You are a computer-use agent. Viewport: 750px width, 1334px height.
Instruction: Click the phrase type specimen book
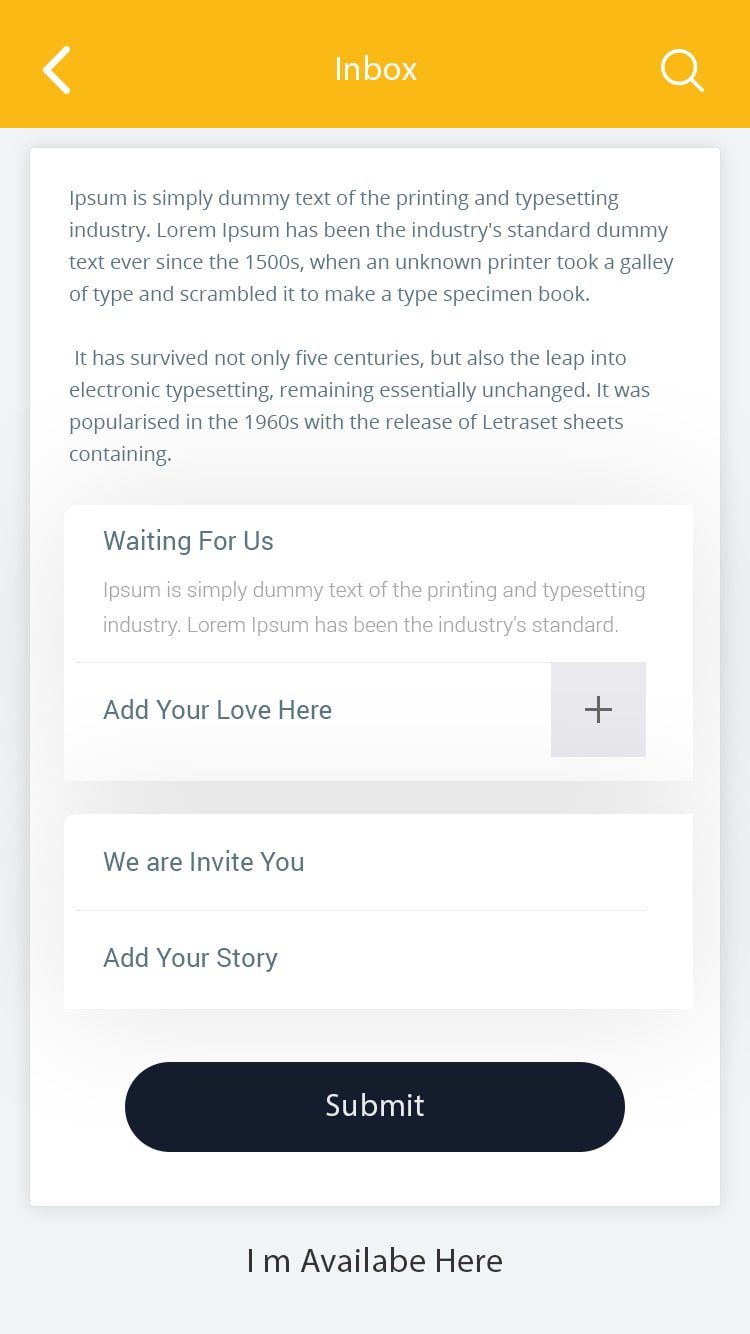point(494,294)
